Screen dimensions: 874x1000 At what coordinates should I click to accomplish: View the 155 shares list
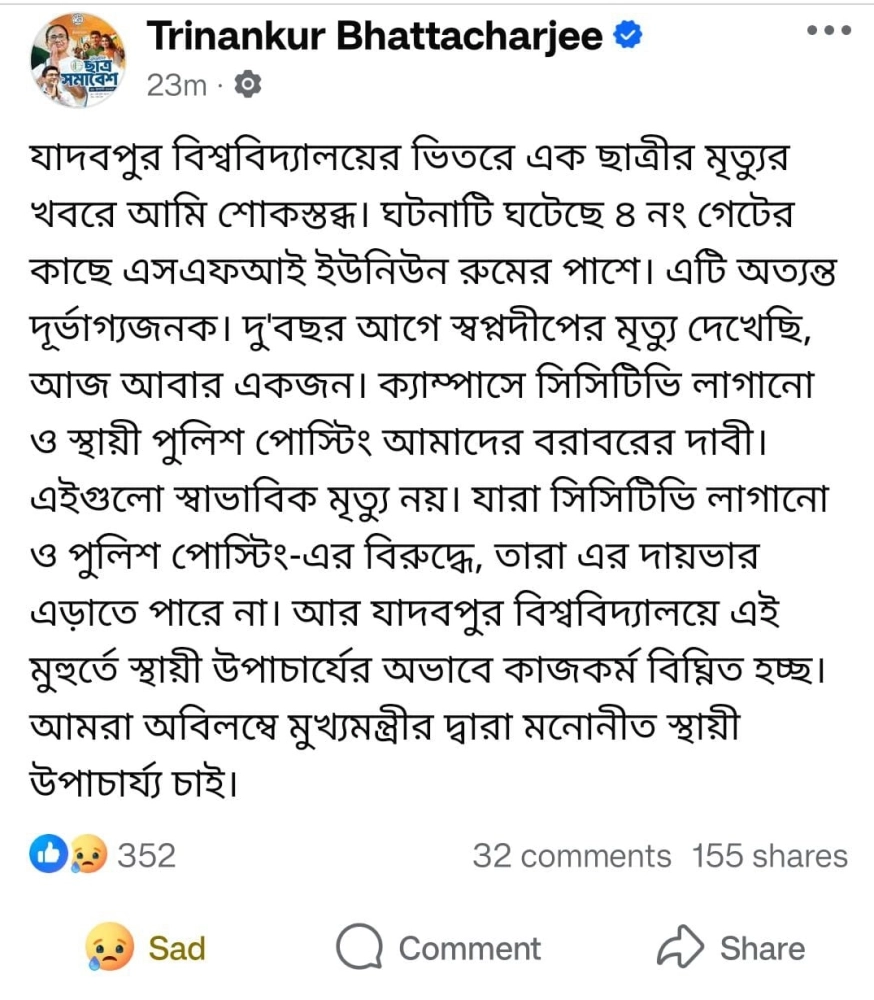click(x=769, y=856)
